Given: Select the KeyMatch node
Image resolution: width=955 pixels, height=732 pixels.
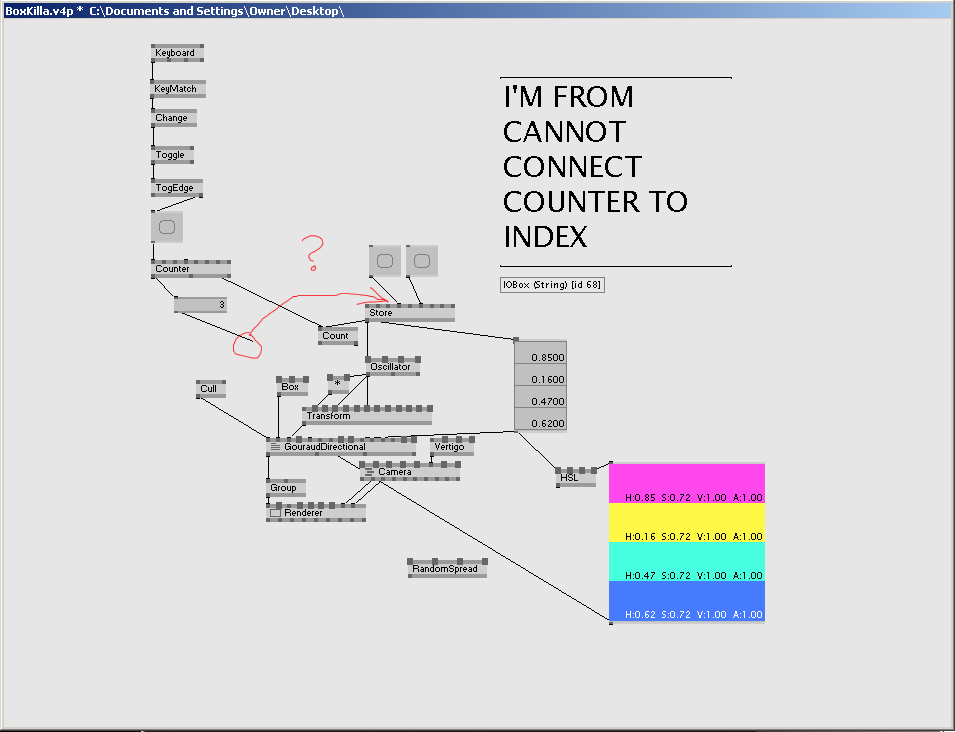Looking at the screenshot, I should click(178, 89).
